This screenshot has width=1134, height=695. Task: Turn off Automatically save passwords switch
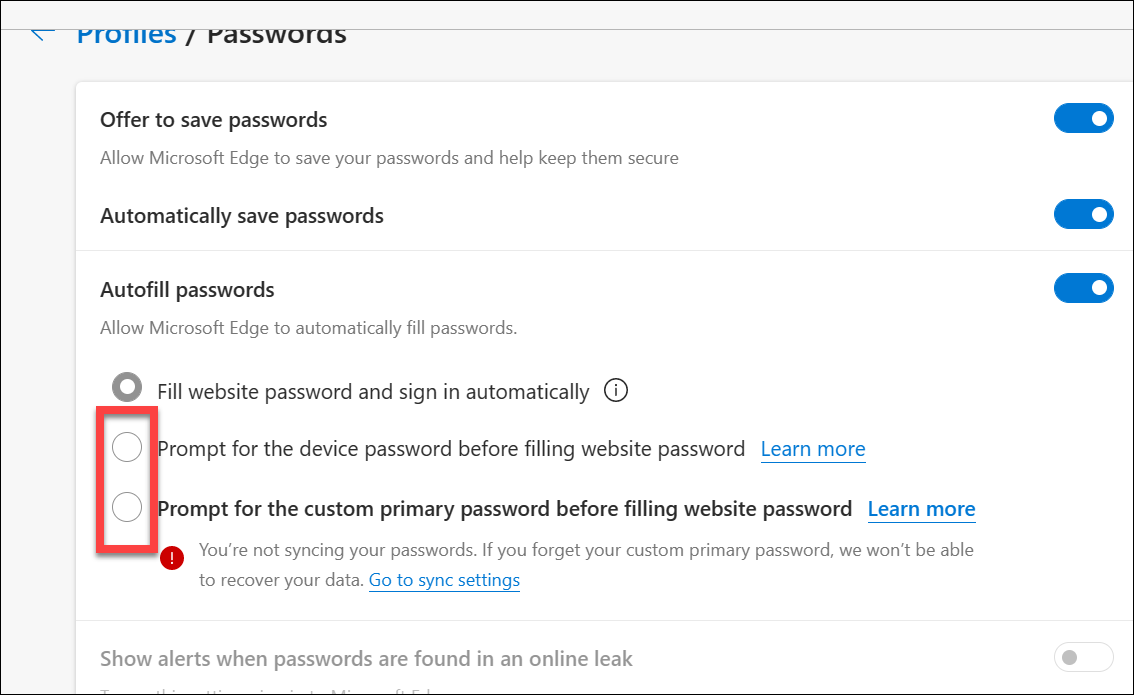(x=1083, y=215)
